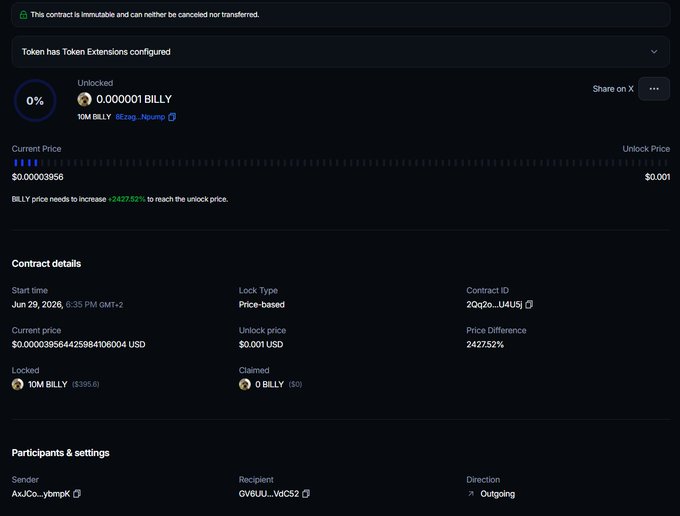Select the $0.001 unlock price under the bar

[x=657, y=177]
